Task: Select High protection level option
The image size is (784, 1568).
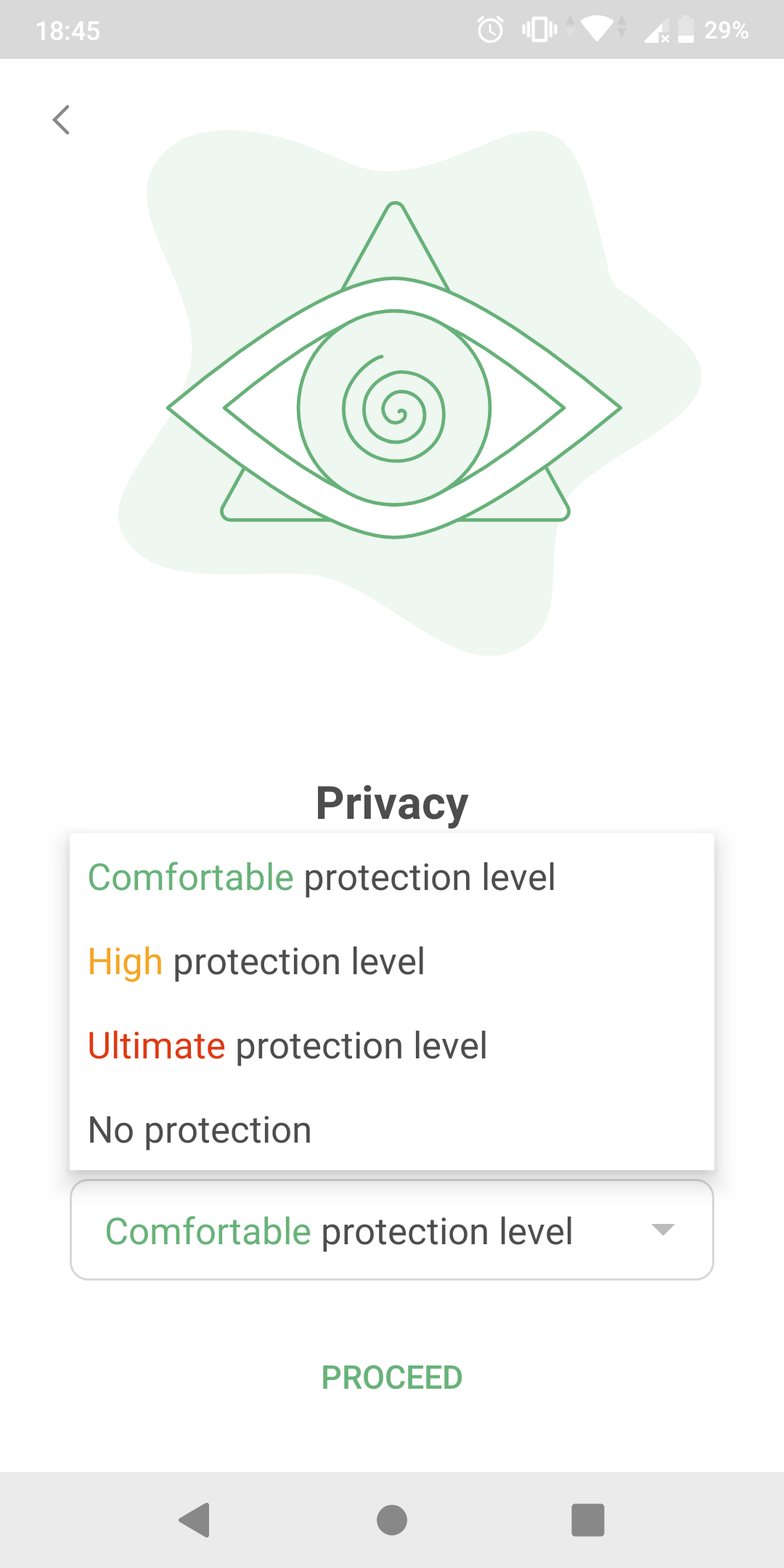Action: click(x=392, y=961)
